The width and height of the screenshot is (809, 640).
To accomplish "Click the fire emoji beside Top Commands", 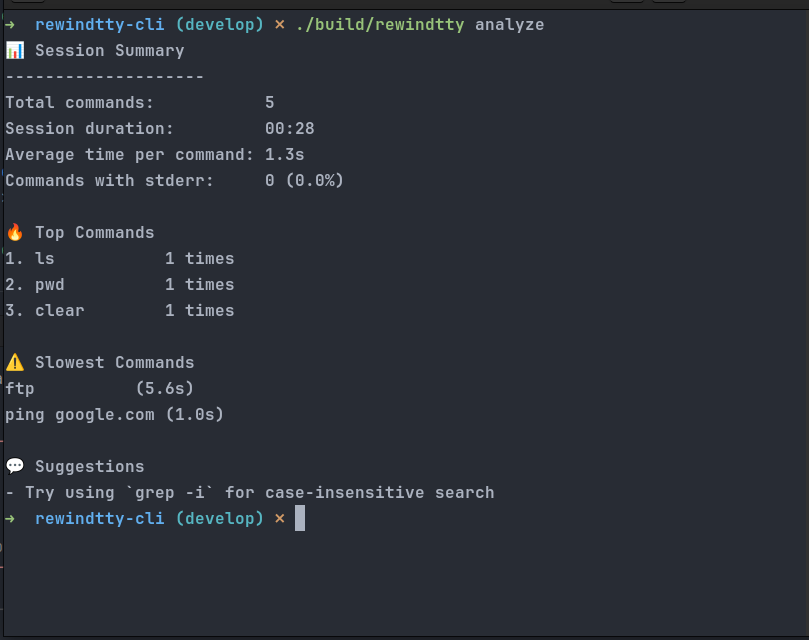I will (15, 232).
